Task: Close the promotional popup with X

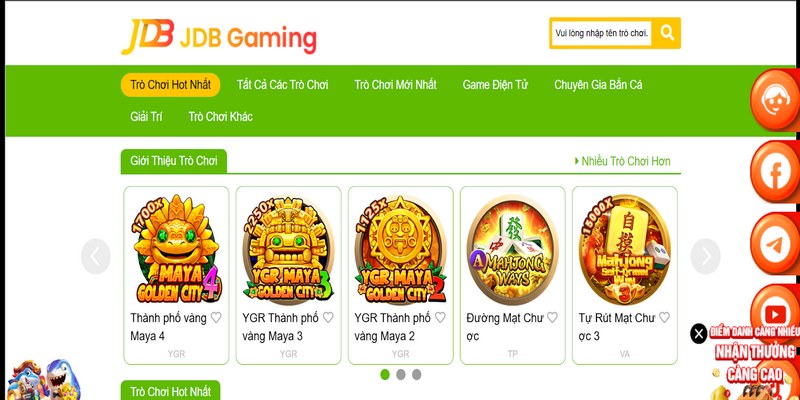Action: (x=698, y=334)
